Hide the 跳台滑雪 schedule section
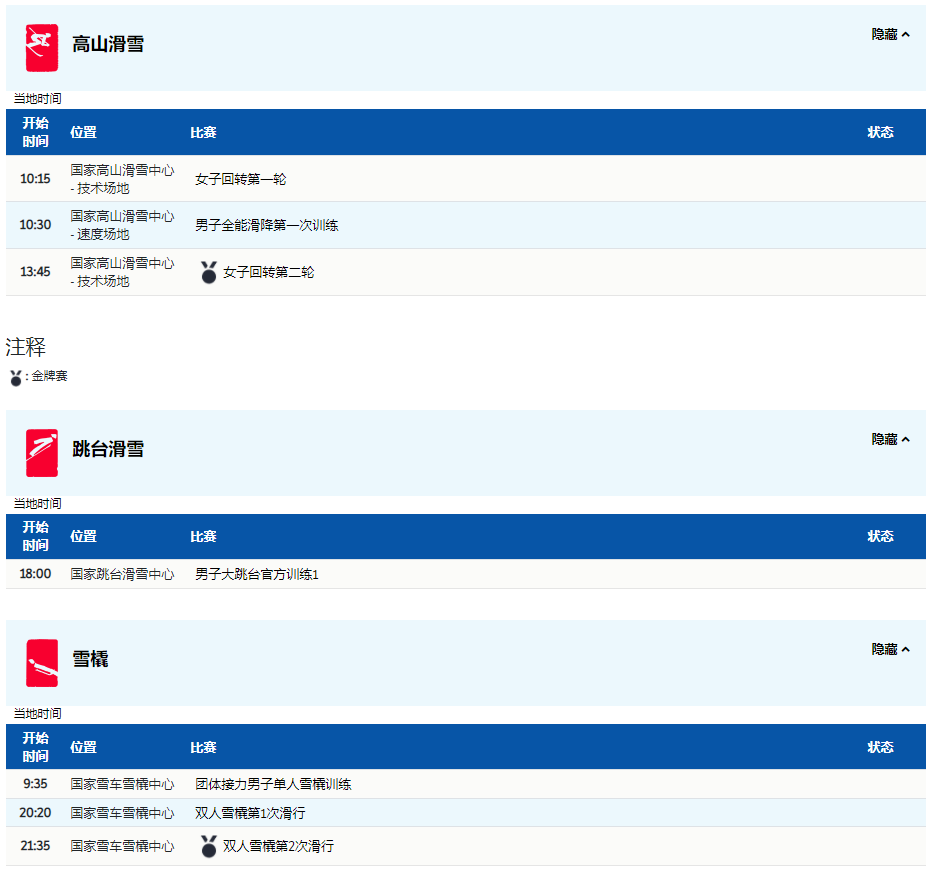Screen dimensions: 932x870 tap(890, 439)
